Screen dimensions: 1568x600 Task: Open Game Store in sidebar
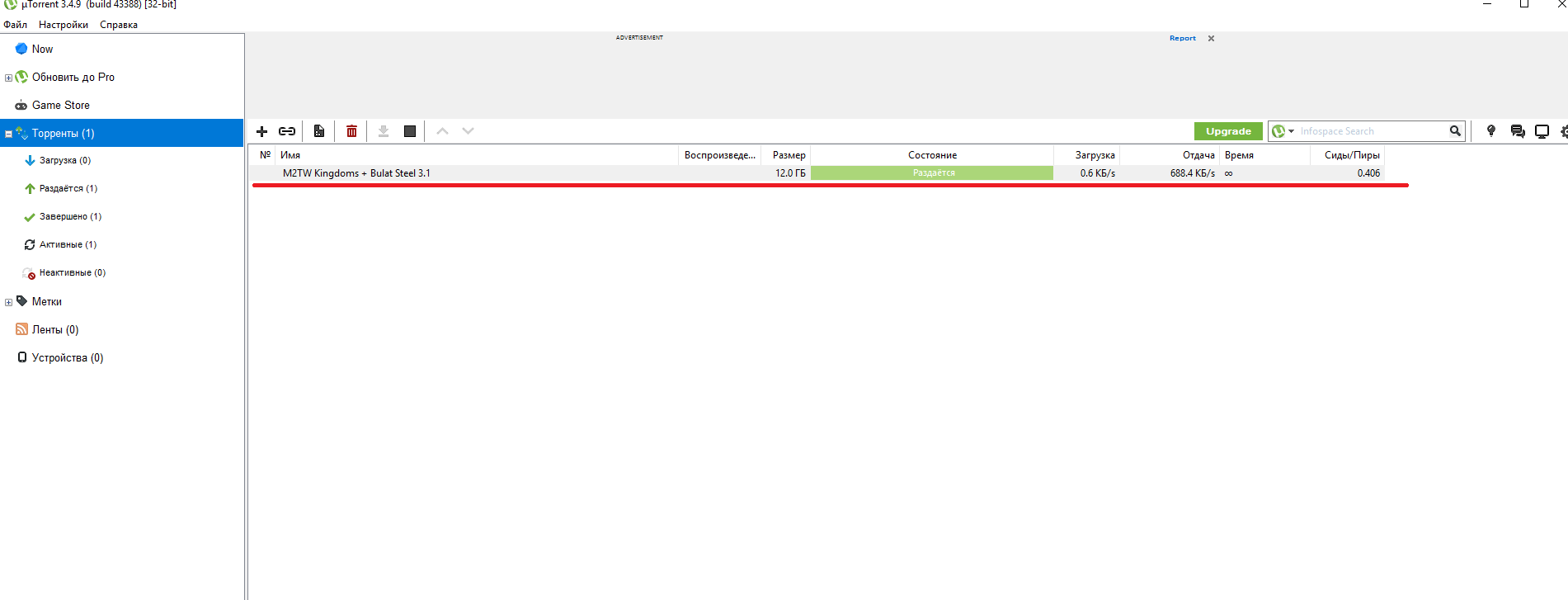pos(60,105)
